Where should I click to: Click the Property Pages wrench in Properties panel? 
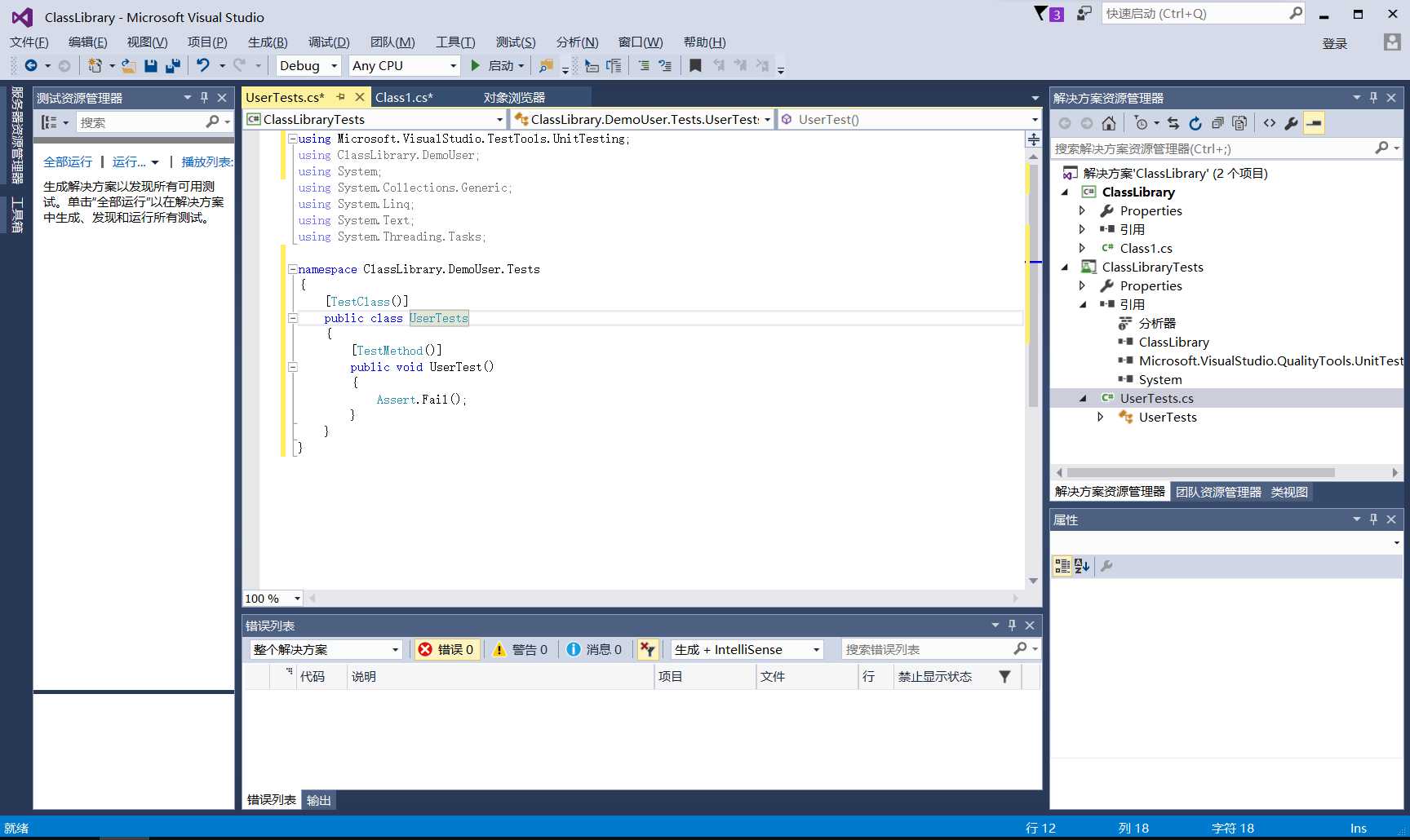[1106, 566]
